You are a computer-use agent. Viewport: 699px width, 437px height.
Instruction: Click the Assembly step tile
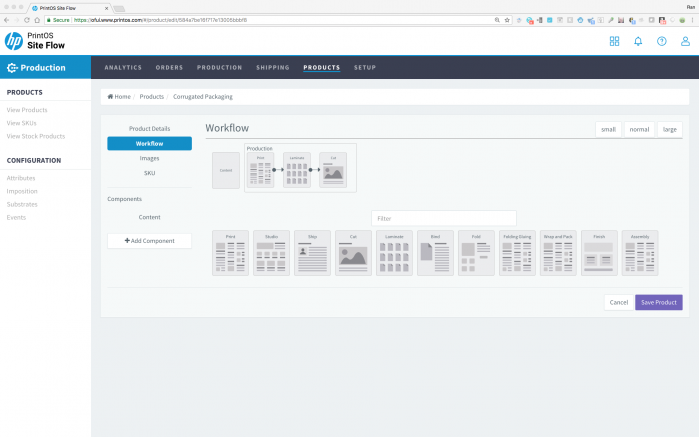coord(640,253)
